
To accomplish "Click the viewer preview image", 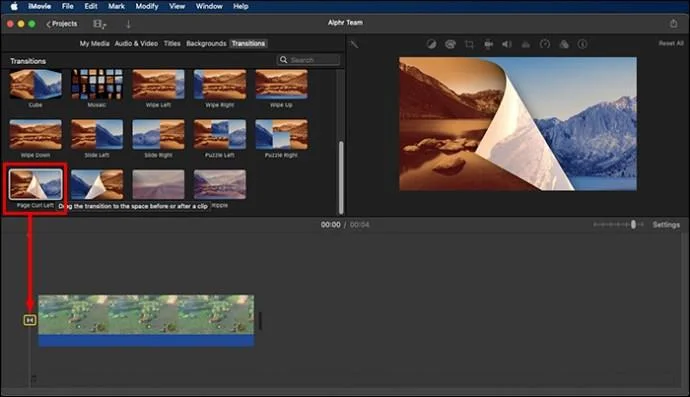I will point(518,124).
